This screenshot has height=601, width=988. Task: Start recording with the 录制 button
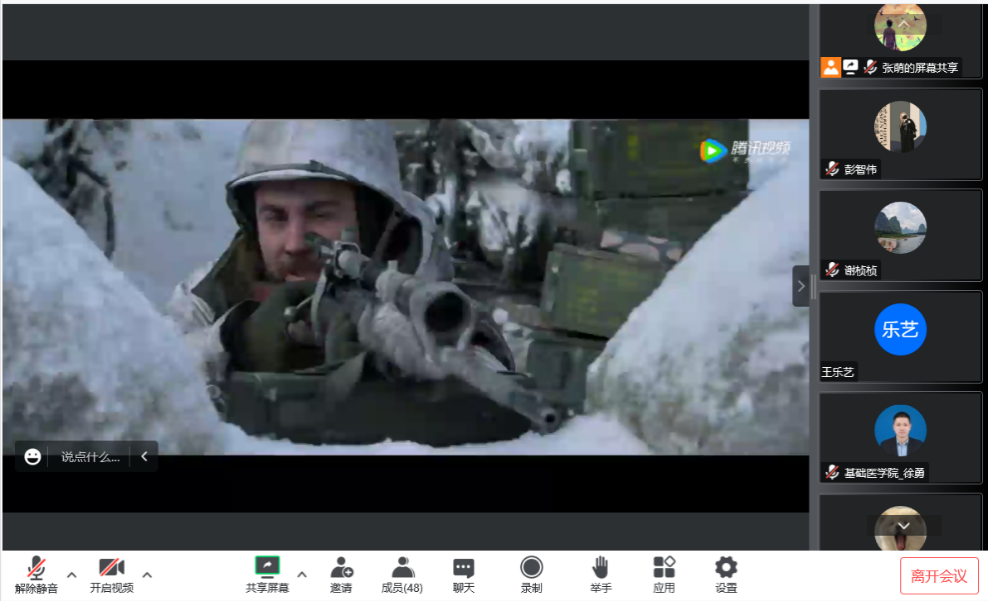[x=531, y=575]
